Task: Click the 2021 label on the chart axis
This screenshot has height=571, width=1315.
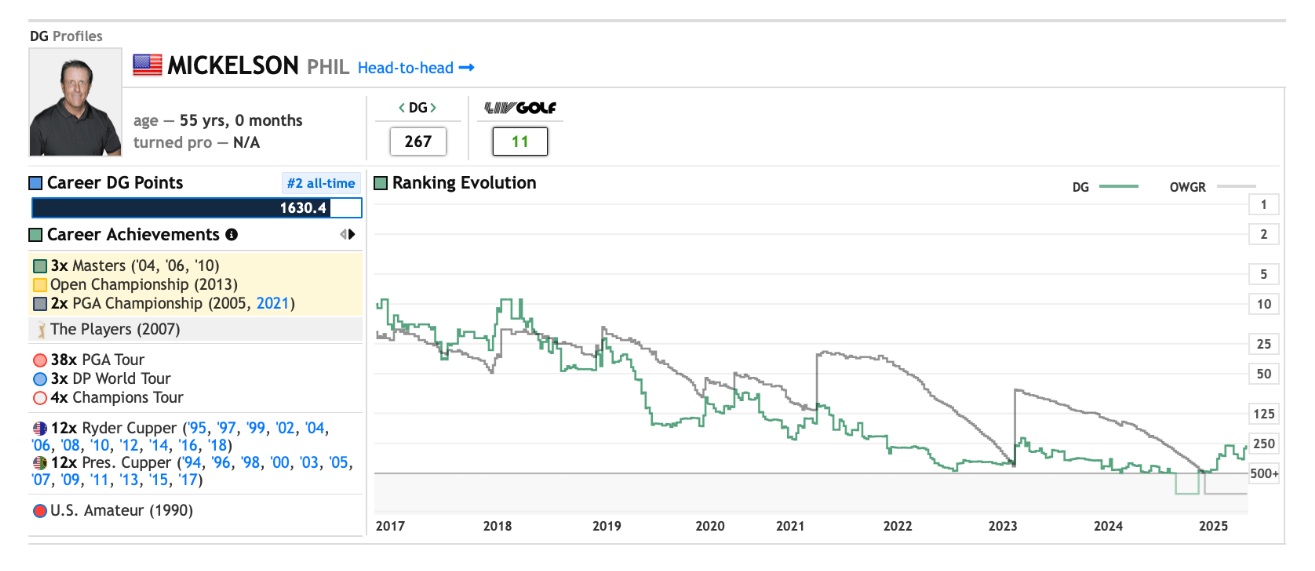Action: [791, 526]
